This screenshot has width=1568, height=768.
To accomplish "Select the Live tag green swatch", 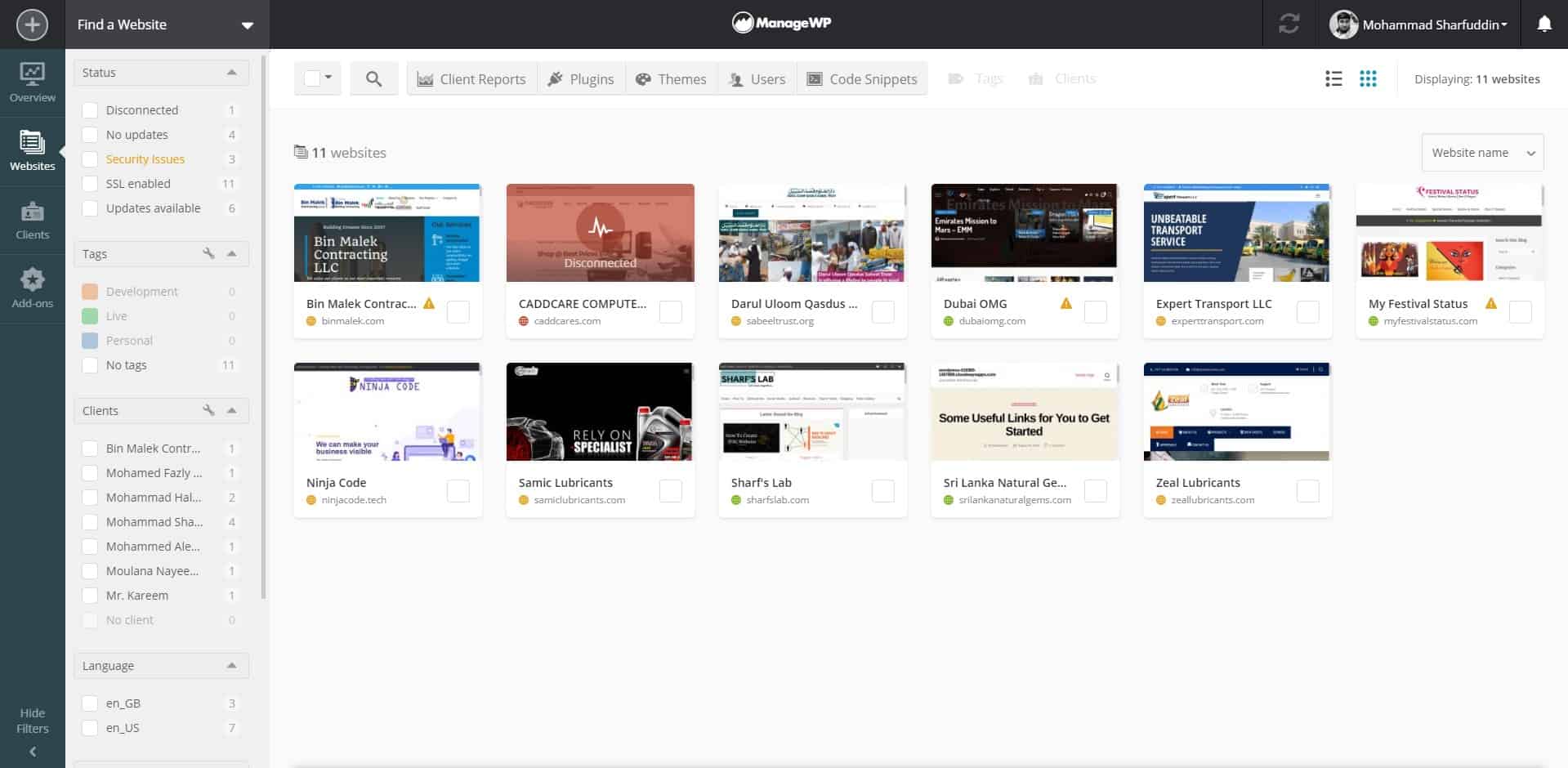I will 90,316.
